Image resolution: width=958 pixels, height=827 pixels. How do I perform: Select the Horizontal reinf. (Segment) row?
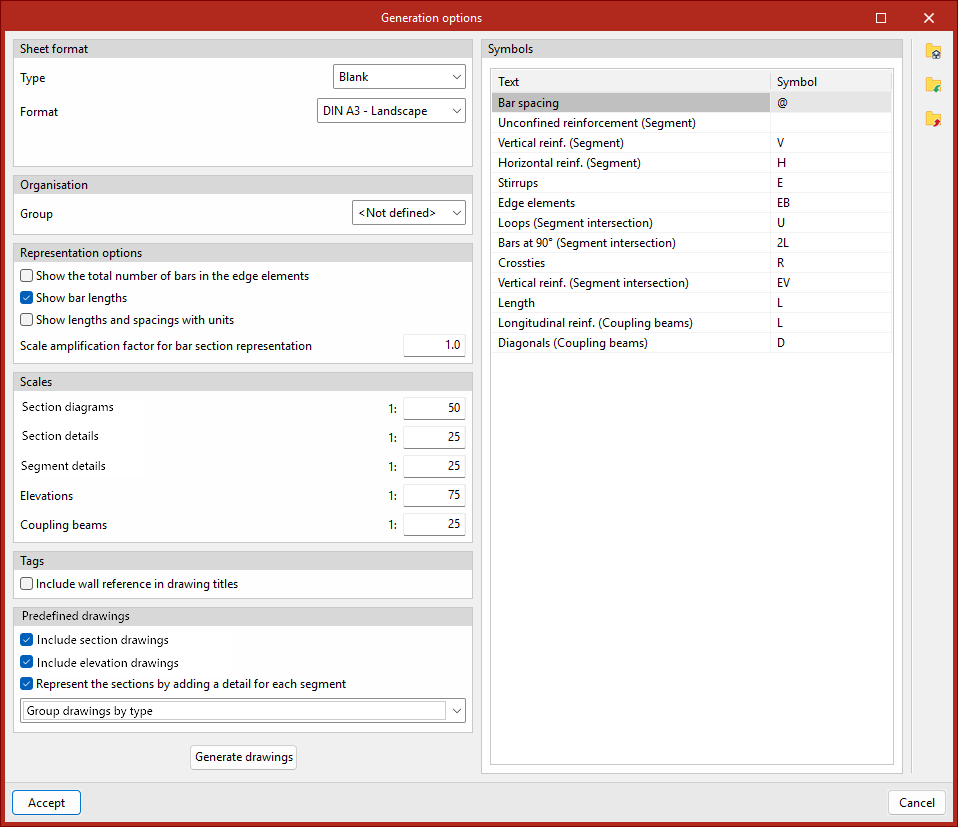(692, 163)
